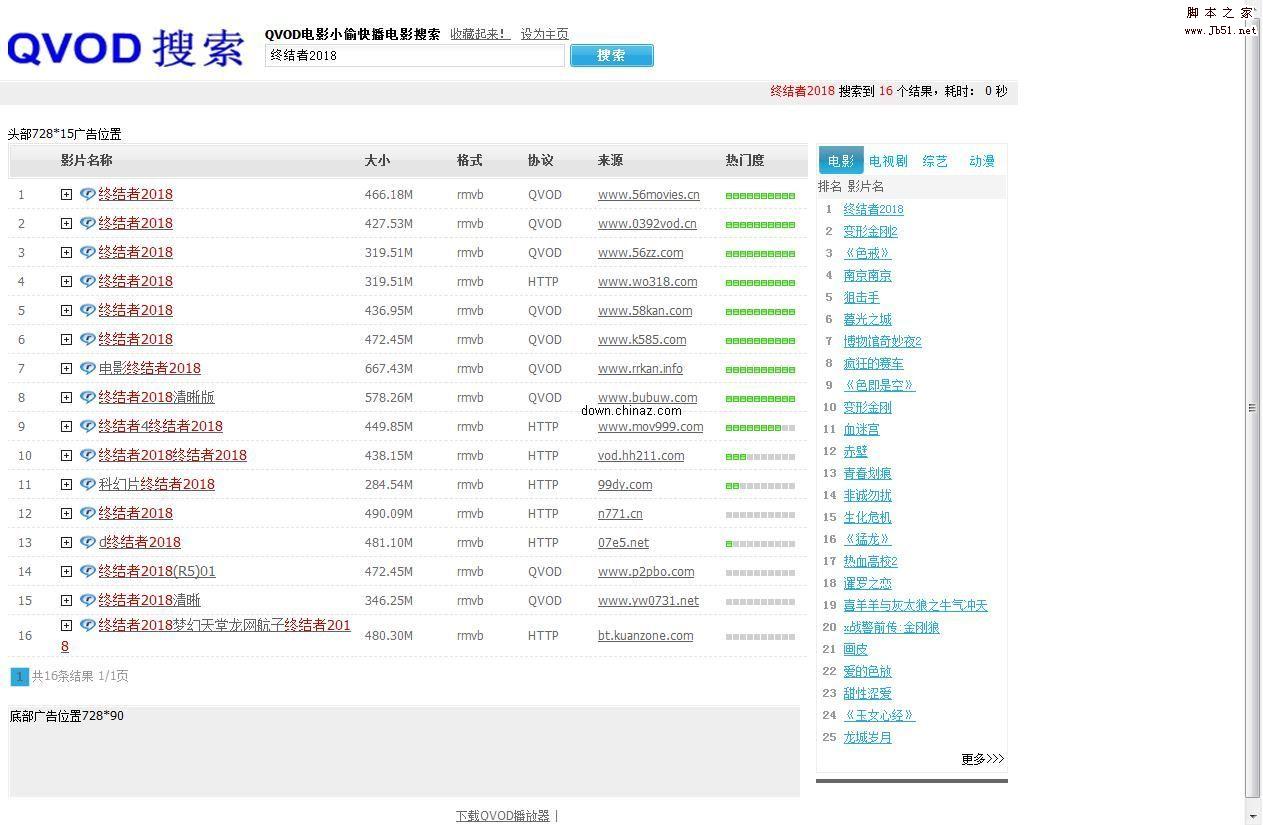This screenshot has width=1263, height=825.
Task: Click the eye icon in row 2
Action: click(x=88, y=223)
